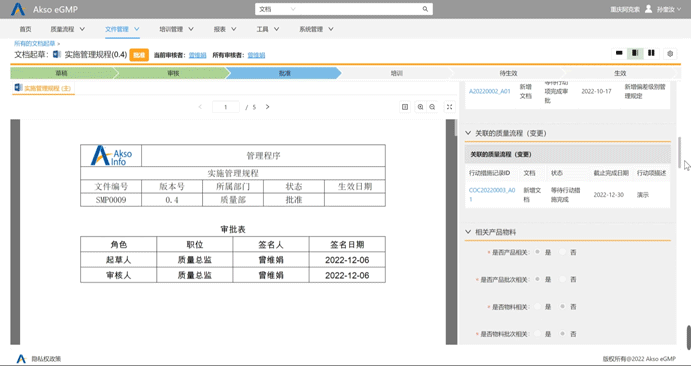Click the 2022-12-30 date cell
The width and height of the screenshot is (691, 366).
tap(609, 195)
